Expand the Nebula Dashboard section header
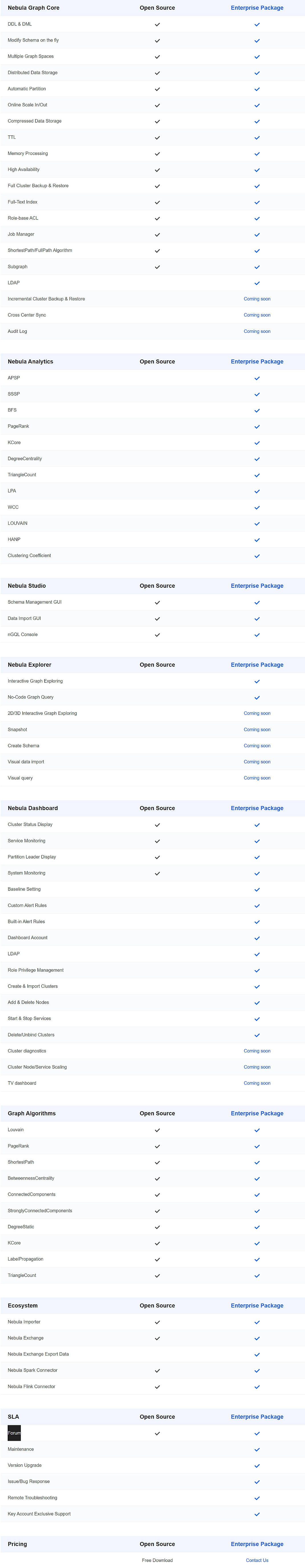The height and width of the screenshot is (1568, 305). click(32, 808)
